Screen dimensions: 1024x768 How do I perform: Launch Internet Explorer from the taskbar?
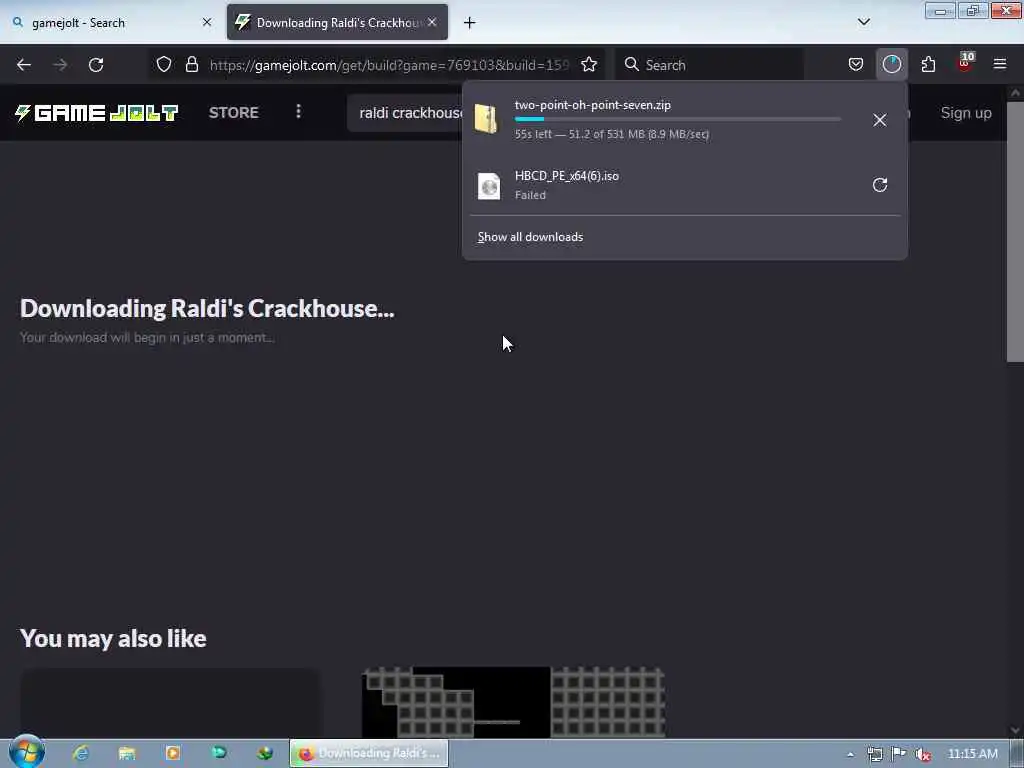[x=81, y=753]
